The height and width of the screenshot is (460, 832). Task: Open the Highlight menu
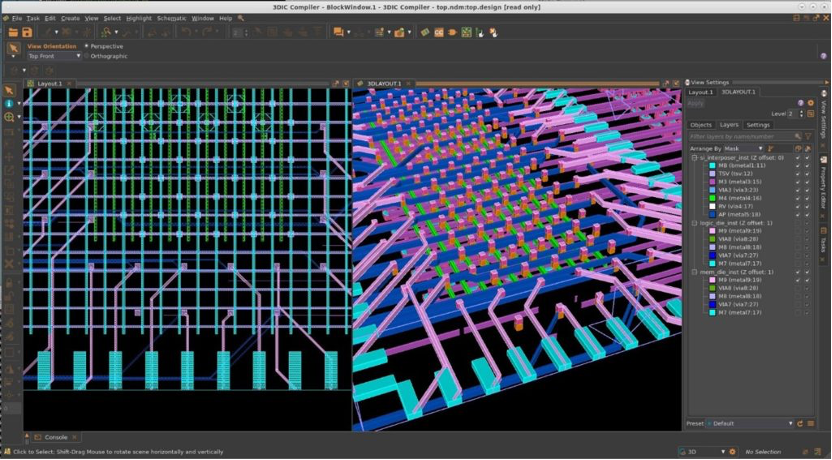click(139, 18)
